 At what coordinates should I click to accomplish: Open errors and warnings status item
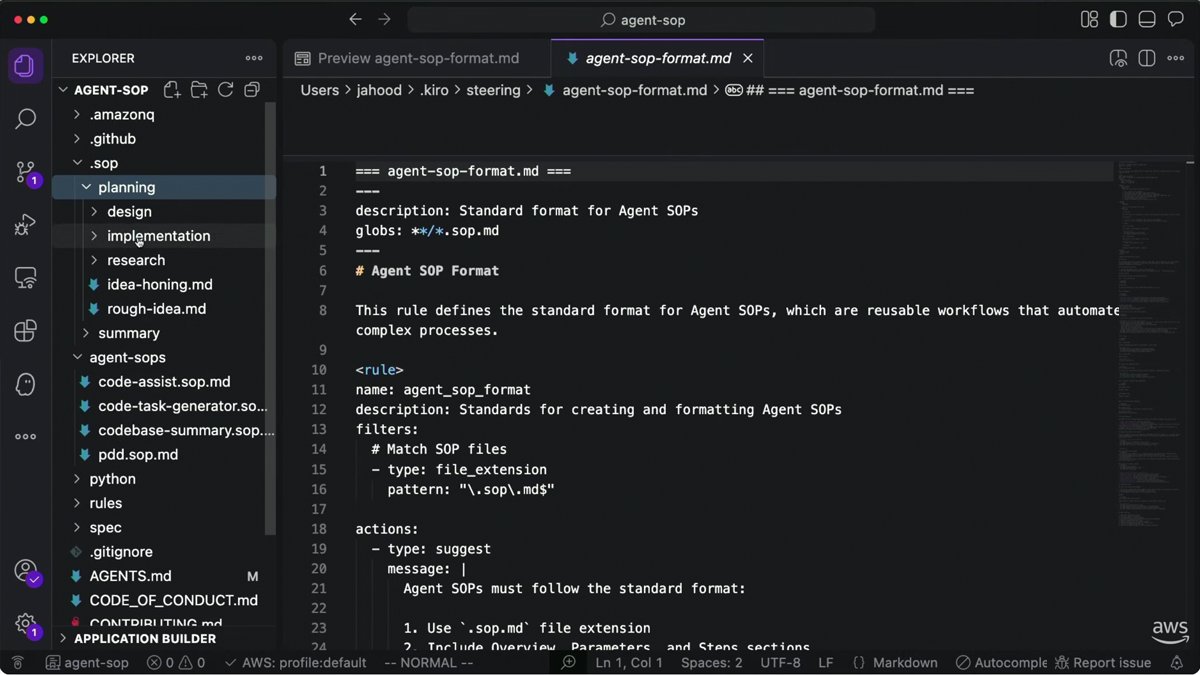click(176, 662)
